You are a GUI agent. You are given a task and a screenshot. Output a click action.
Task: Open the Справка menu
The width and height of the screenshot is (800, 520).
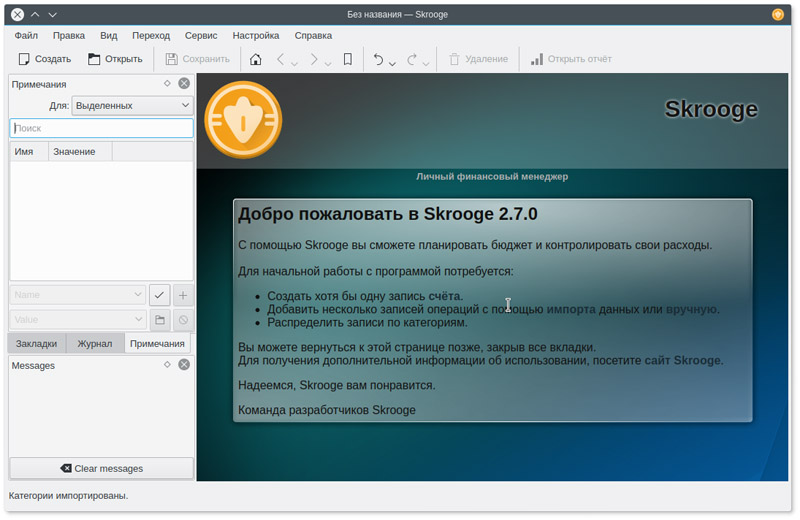point(313,36)
